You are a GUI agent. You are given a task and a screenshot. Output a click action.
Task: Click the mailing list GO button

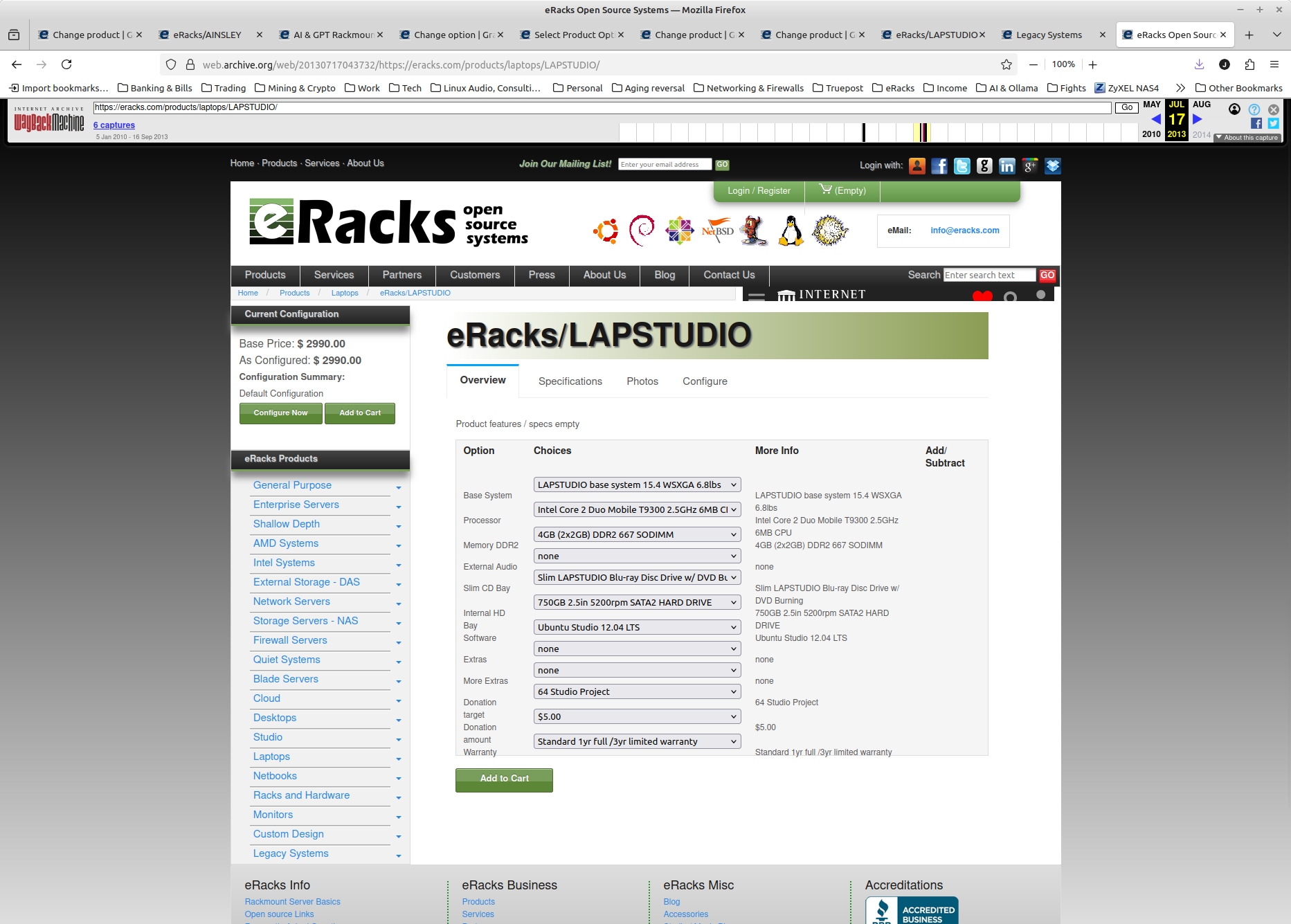click(x=722, y=165)
